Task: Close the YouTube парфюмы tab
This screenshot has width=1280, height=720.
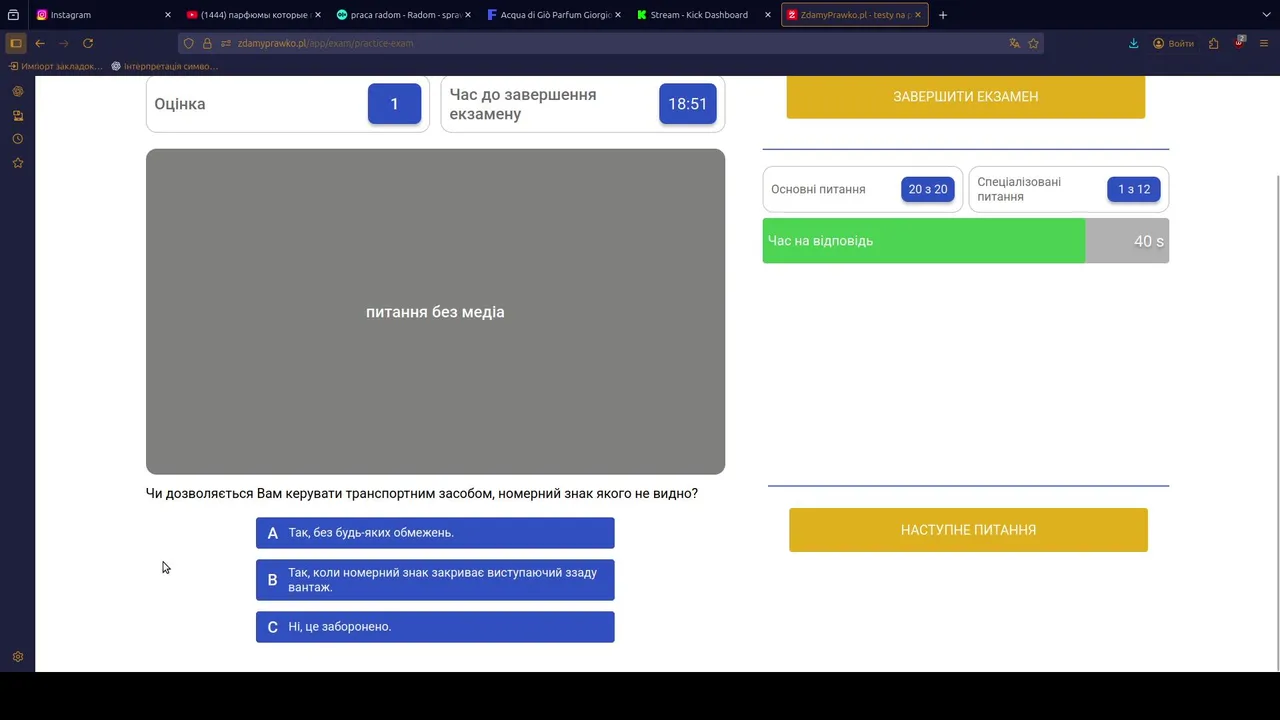Action: click(x=317, y=15)
